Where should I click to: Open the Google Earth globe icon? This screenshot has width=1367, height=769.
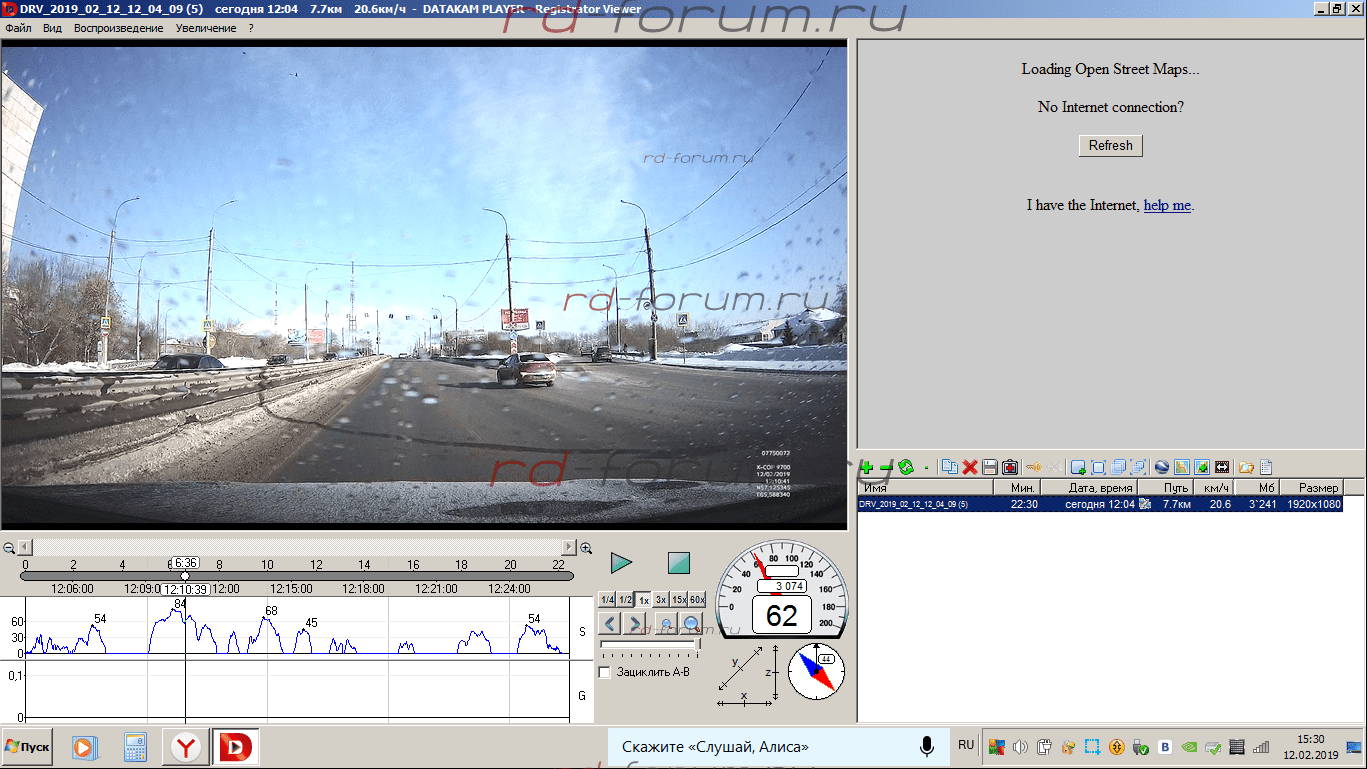coord(1161,467)
